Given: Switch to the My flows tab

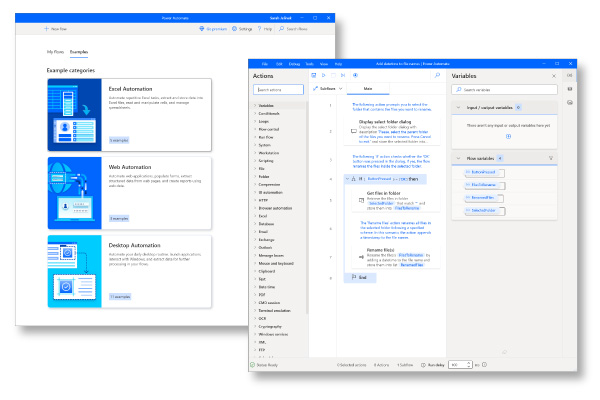Looking at the screenshot, I should pos(55,52).
